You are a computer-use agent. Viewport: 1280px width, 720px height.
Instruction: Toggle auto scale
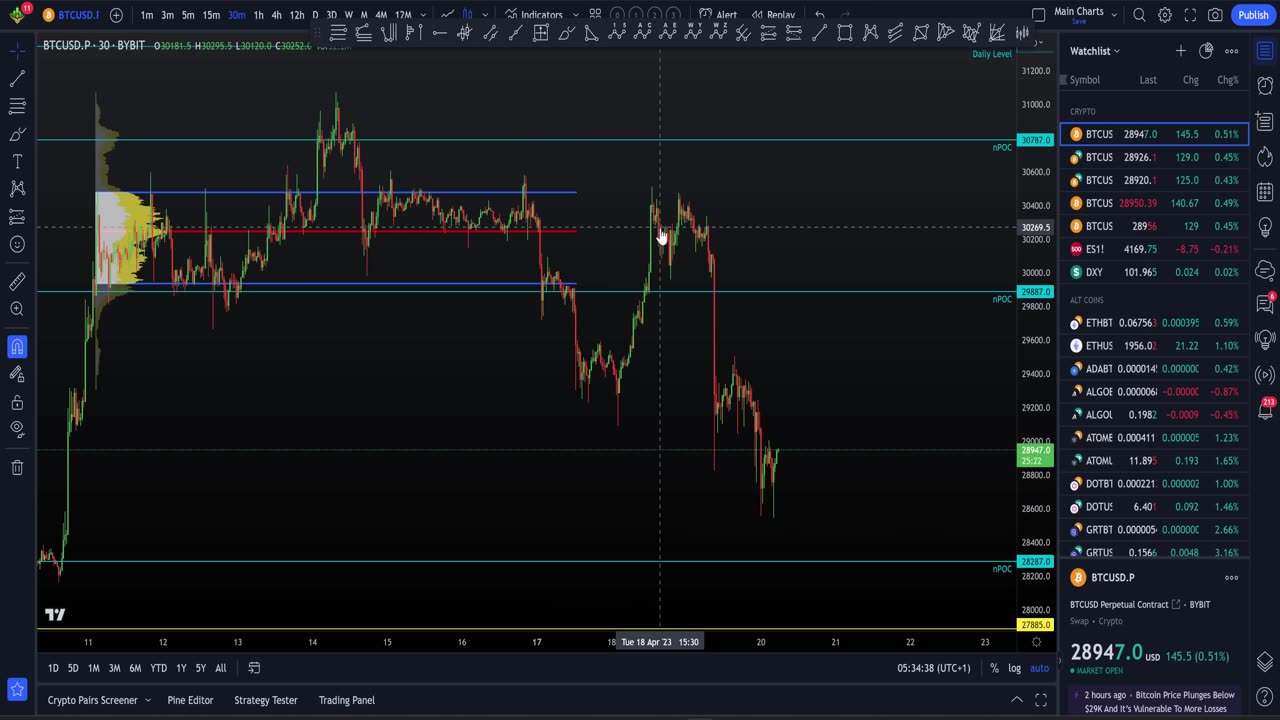(x=1040, y=668)
